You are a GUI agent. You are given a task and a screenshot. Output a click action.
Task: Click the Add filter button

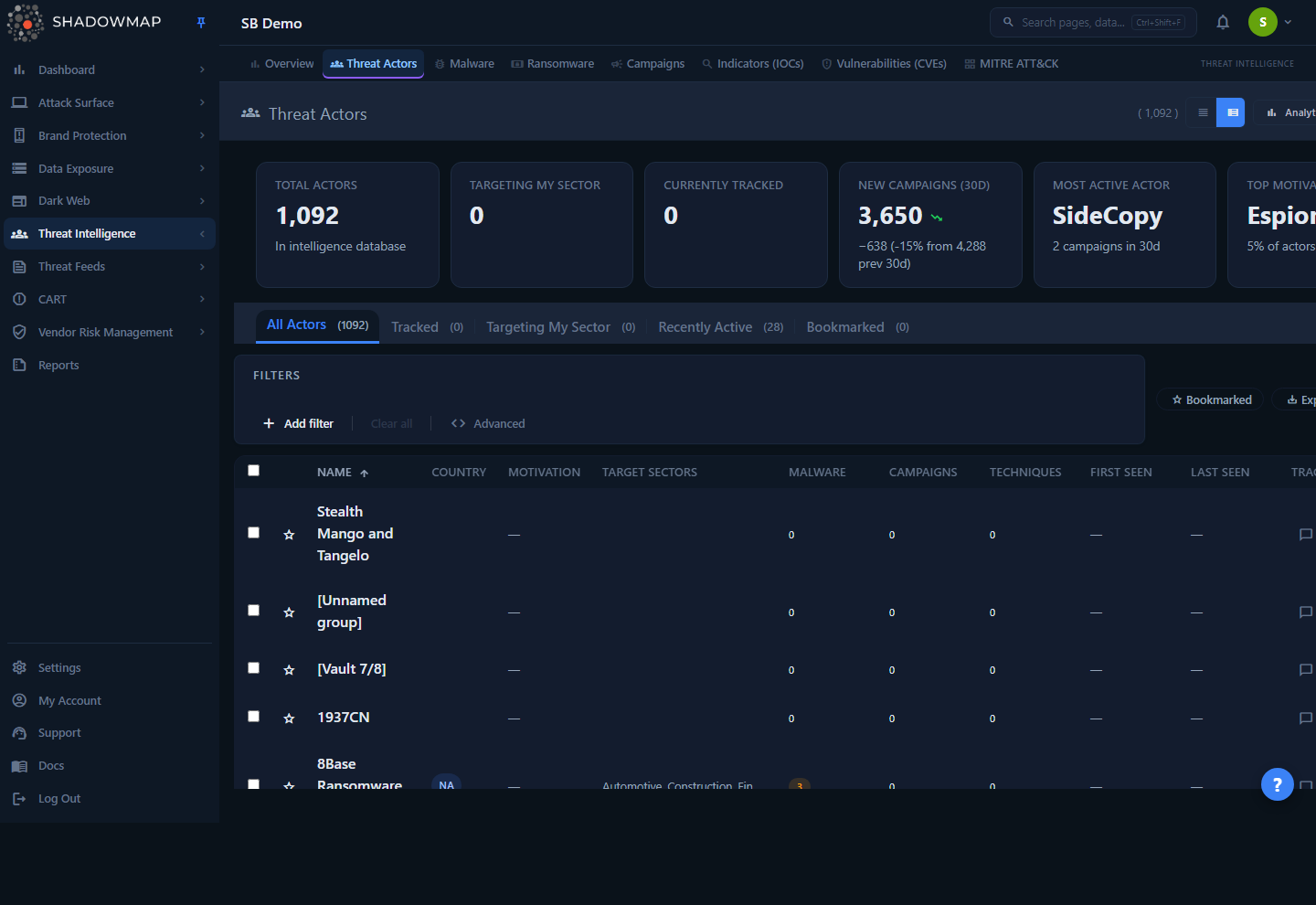298,424
